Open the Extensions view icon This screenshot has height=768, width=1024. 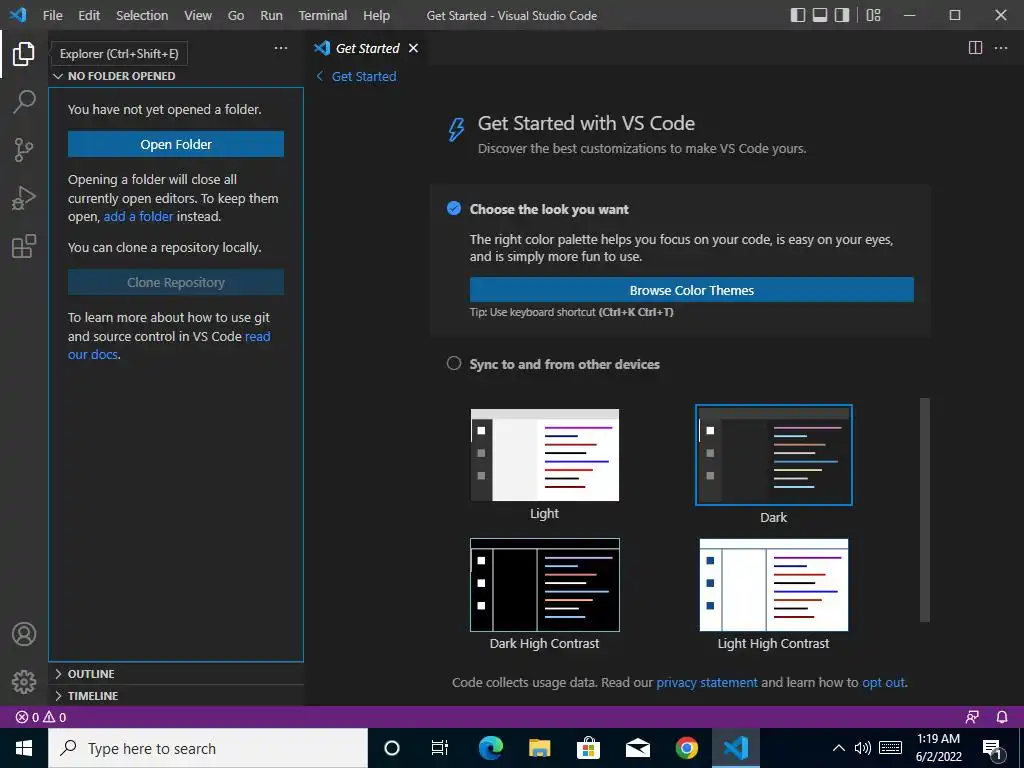24,246
